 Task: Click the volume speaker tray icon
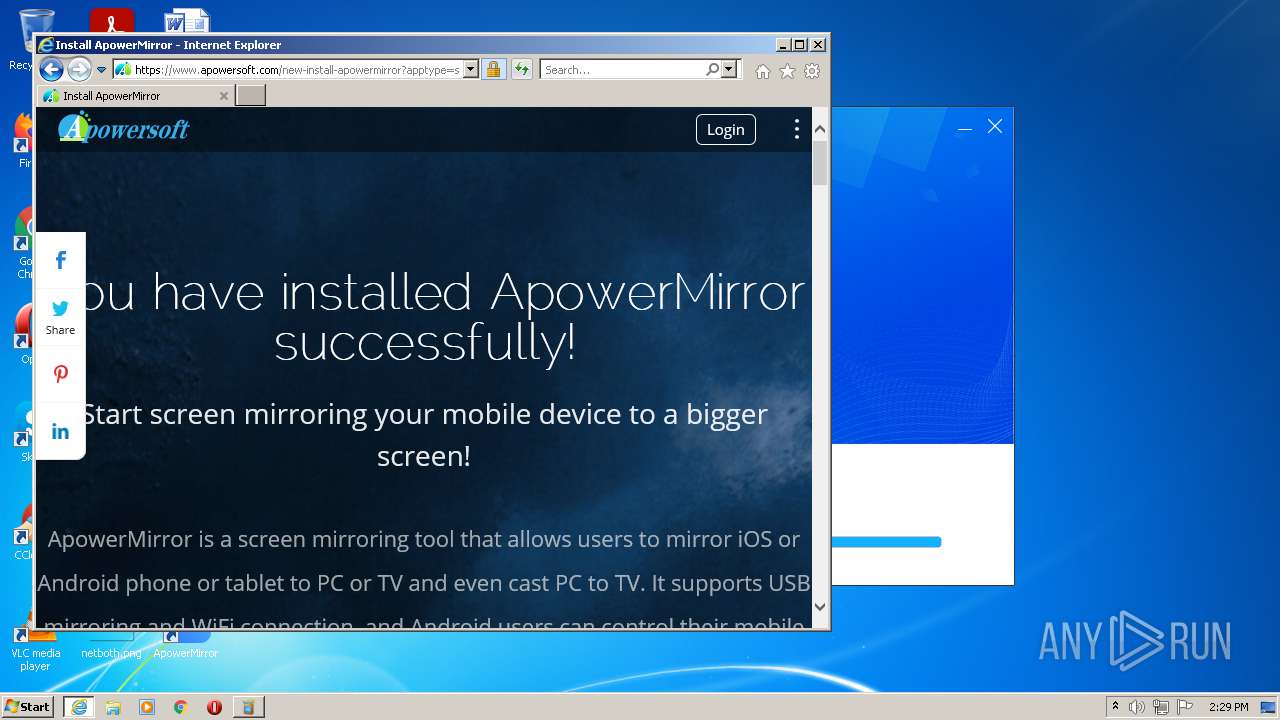click(x=1137, y=707)
